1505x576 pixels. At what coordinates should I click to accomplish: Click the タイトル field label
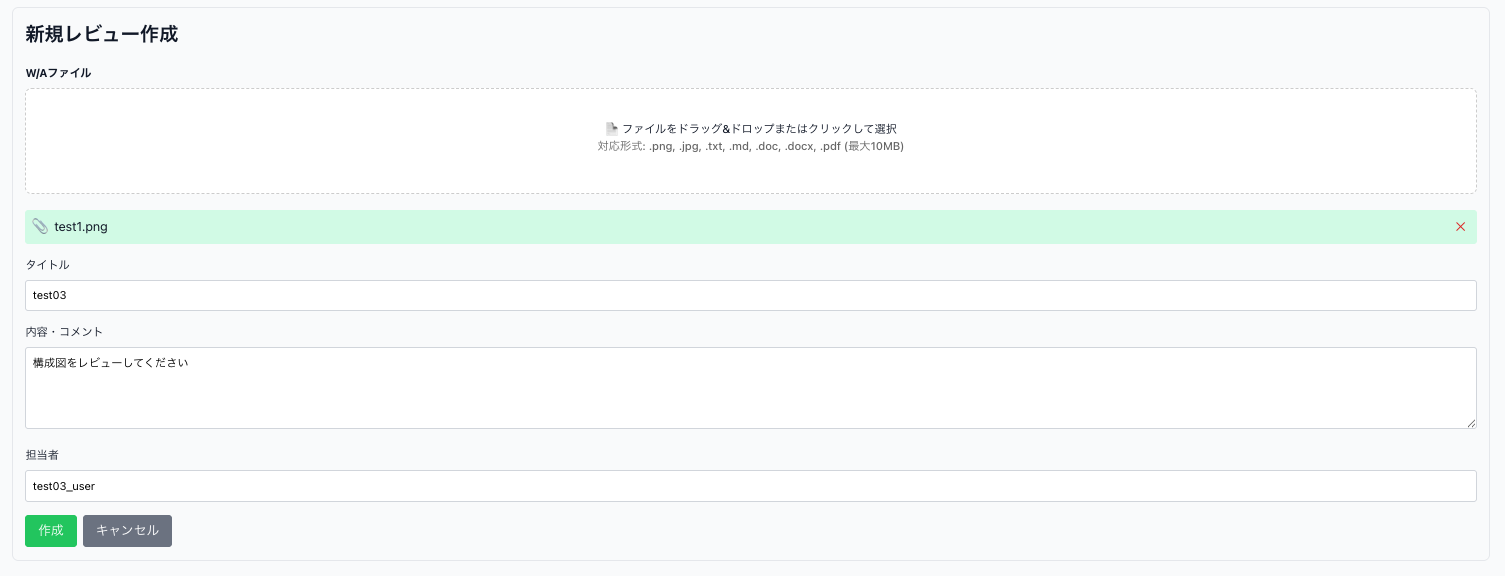click(47, 265)
